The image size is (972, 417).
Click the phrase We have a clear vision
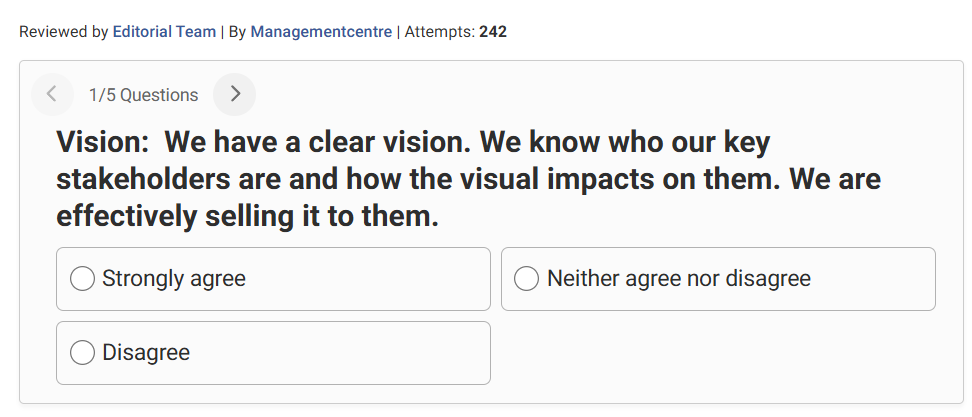[x=311, y=142]
